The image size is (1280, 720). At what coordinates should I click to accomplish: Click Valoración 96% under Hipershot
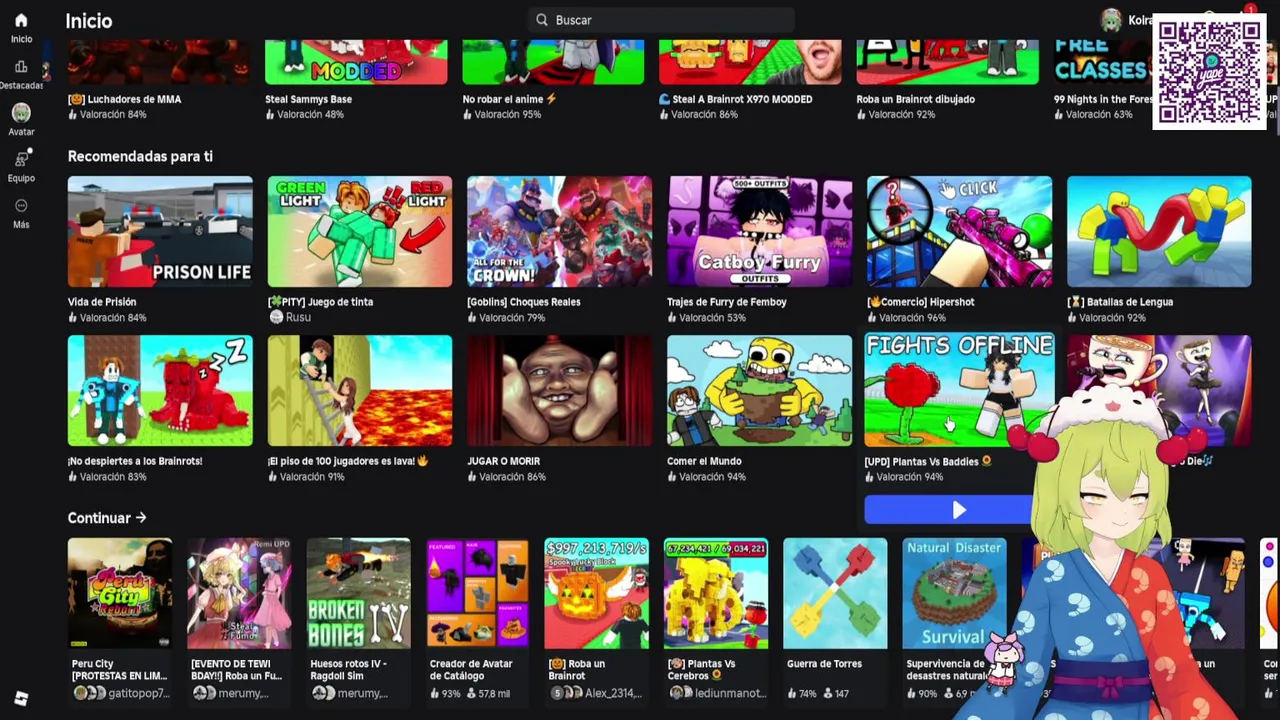(906, 318)
